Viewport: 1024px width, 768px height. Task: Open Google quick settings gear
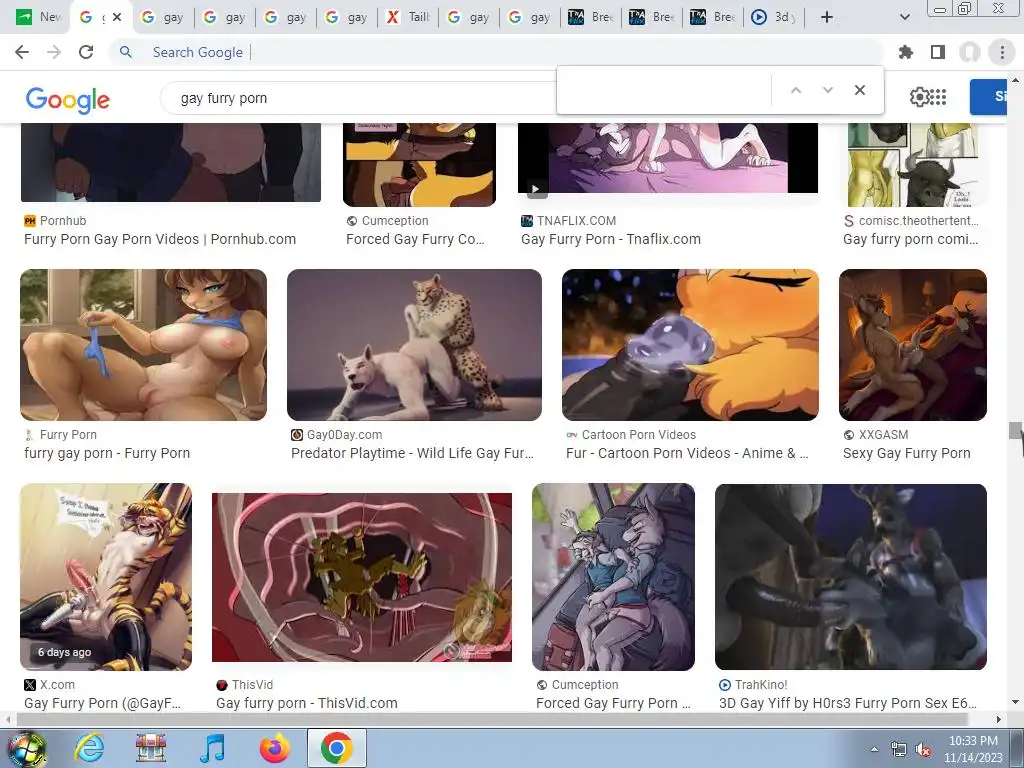(x=919, y=97)
